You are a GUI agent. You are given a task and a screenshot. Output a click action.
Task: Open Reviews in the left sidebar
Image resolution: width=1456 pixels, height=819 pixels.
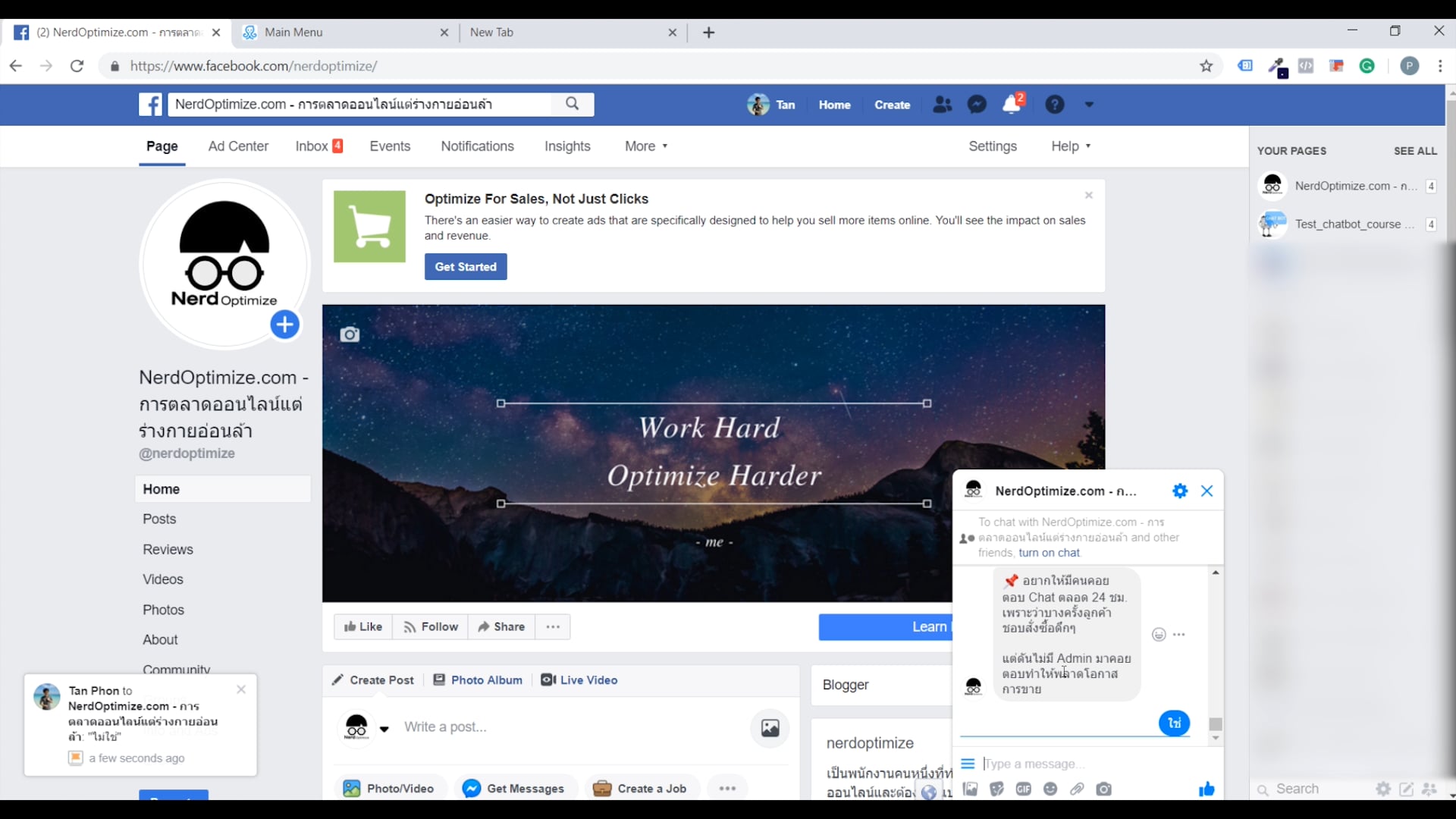pyautogui.click(x=168, y=550)
